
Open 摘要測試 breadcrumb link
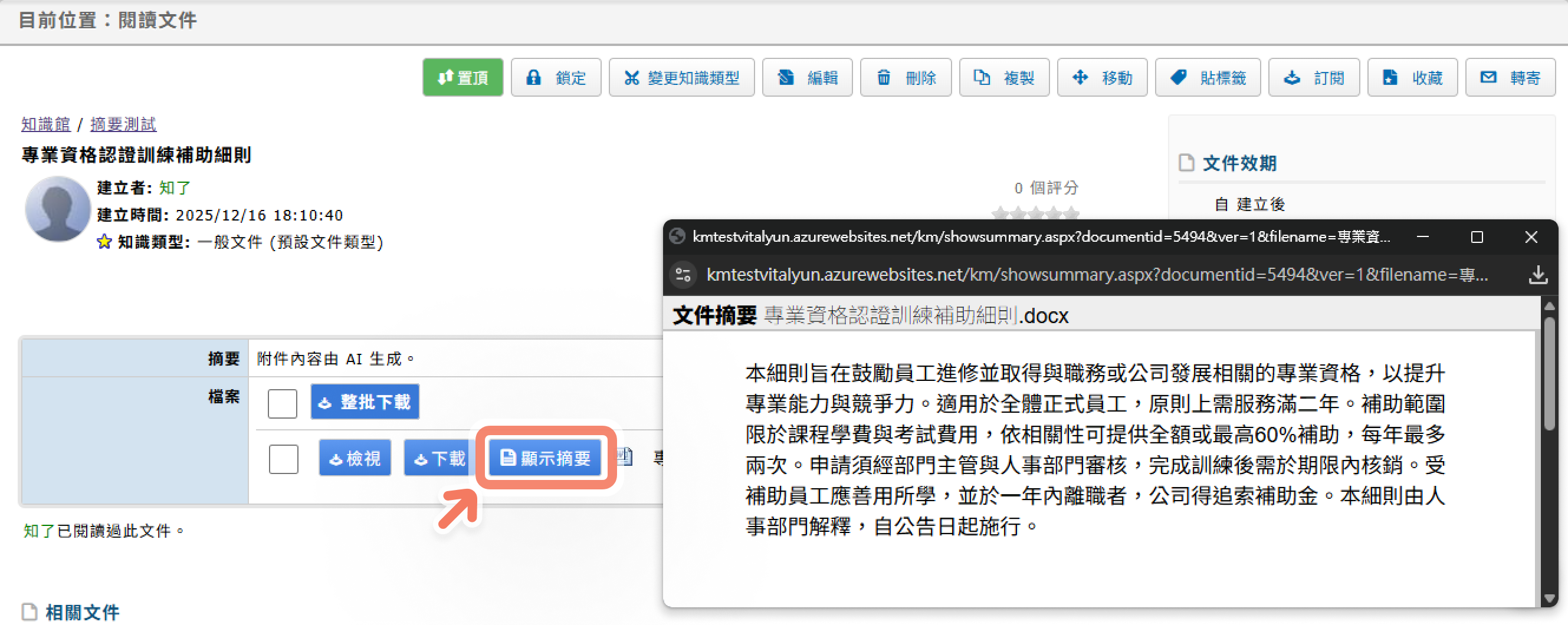[123, 124]
